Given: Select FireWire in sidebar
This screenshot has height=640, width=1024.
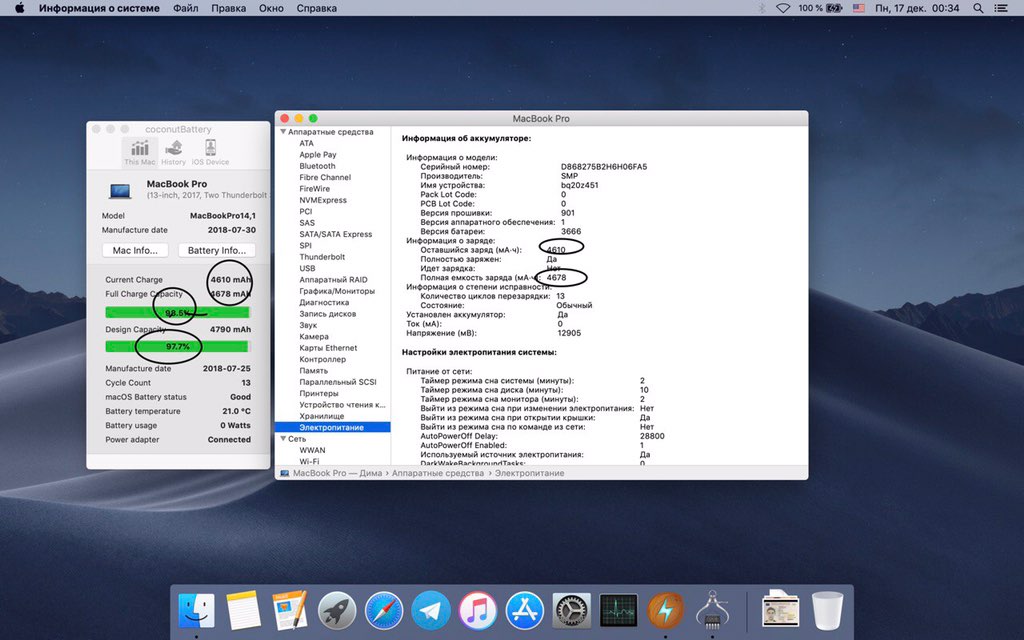Looking at the screenshot, I should (315, 189).
